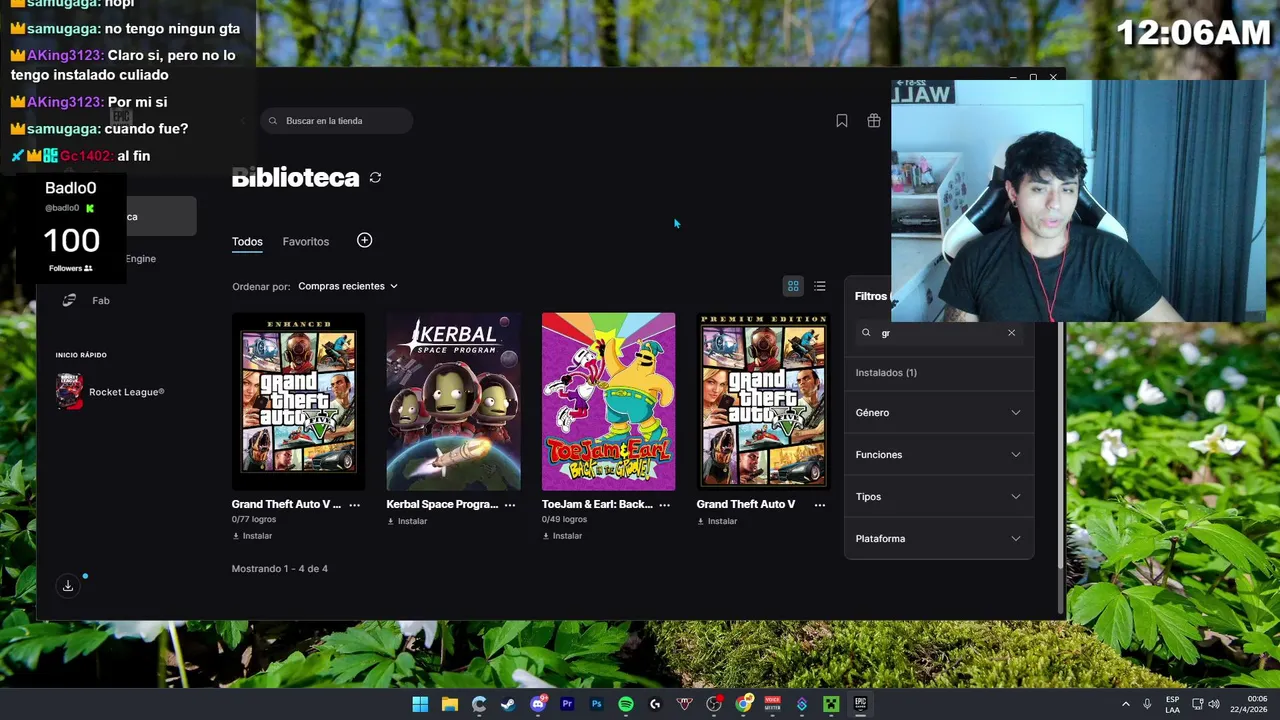Switch library to list view
Screen dimensions: 1280x720
click(x=820, y=286)
